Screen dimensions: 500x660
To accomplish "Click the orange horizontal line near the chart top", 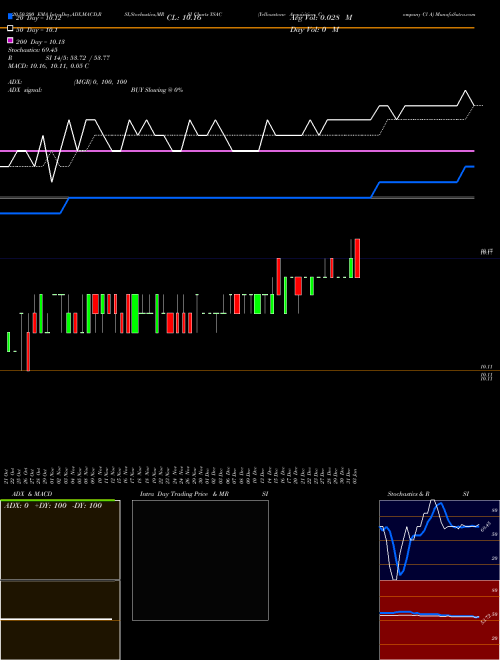I will point(237,28).
